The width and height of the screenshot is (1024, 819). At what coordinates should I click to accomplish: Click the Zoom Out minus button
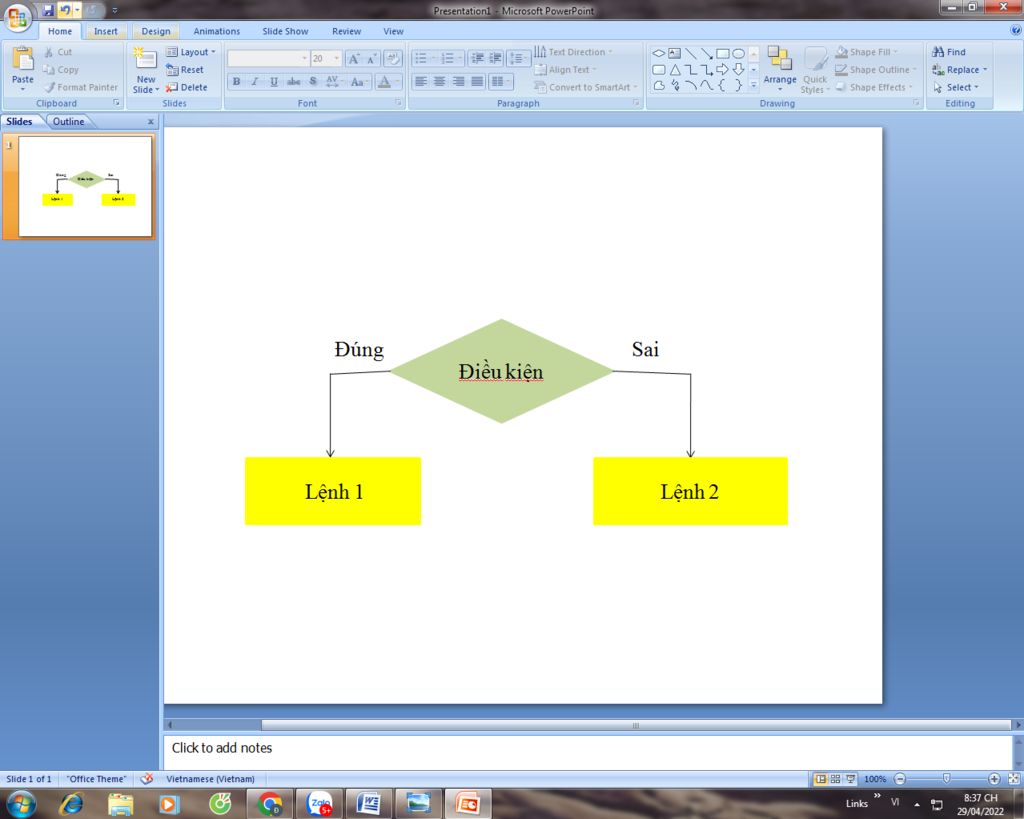pos(900,779)
